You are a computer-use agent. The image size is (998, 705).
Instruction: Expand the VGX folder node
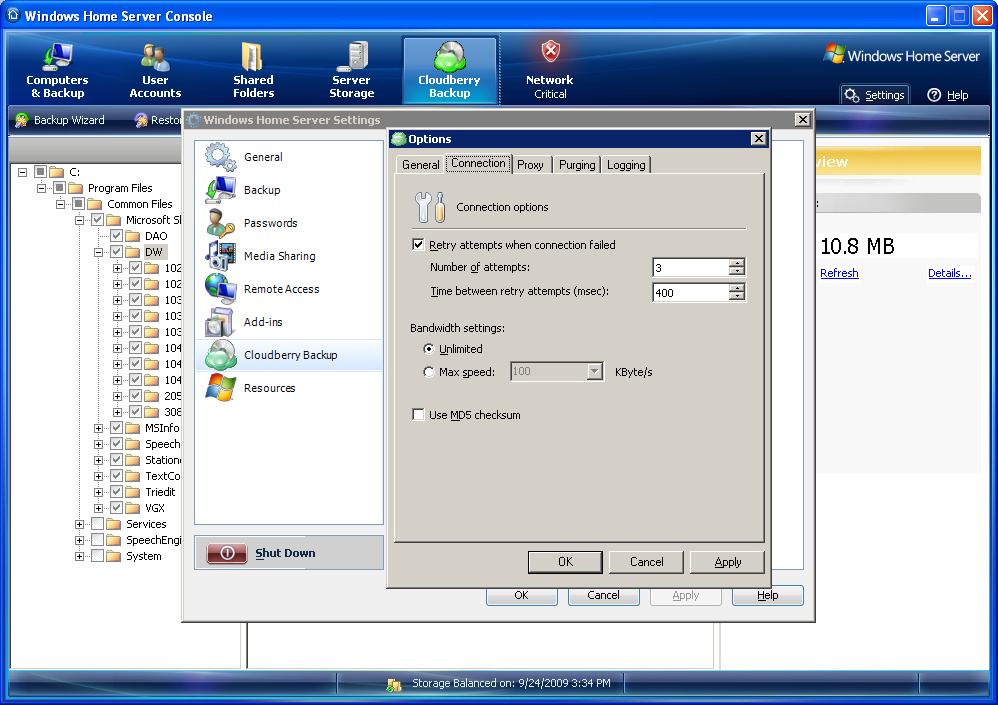pos(99,508)
